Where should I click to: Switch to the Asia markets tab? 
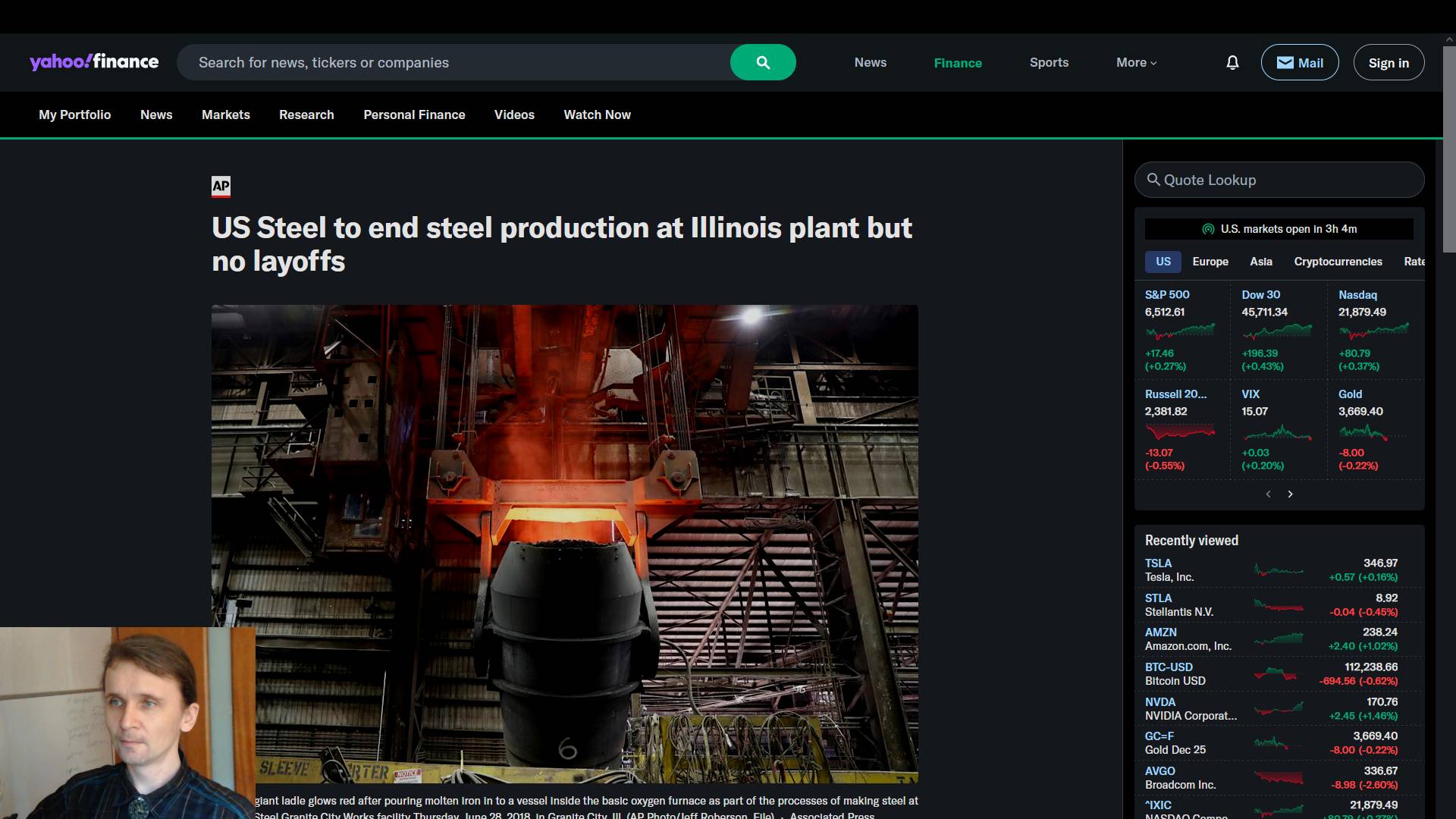pos(1260,262)
